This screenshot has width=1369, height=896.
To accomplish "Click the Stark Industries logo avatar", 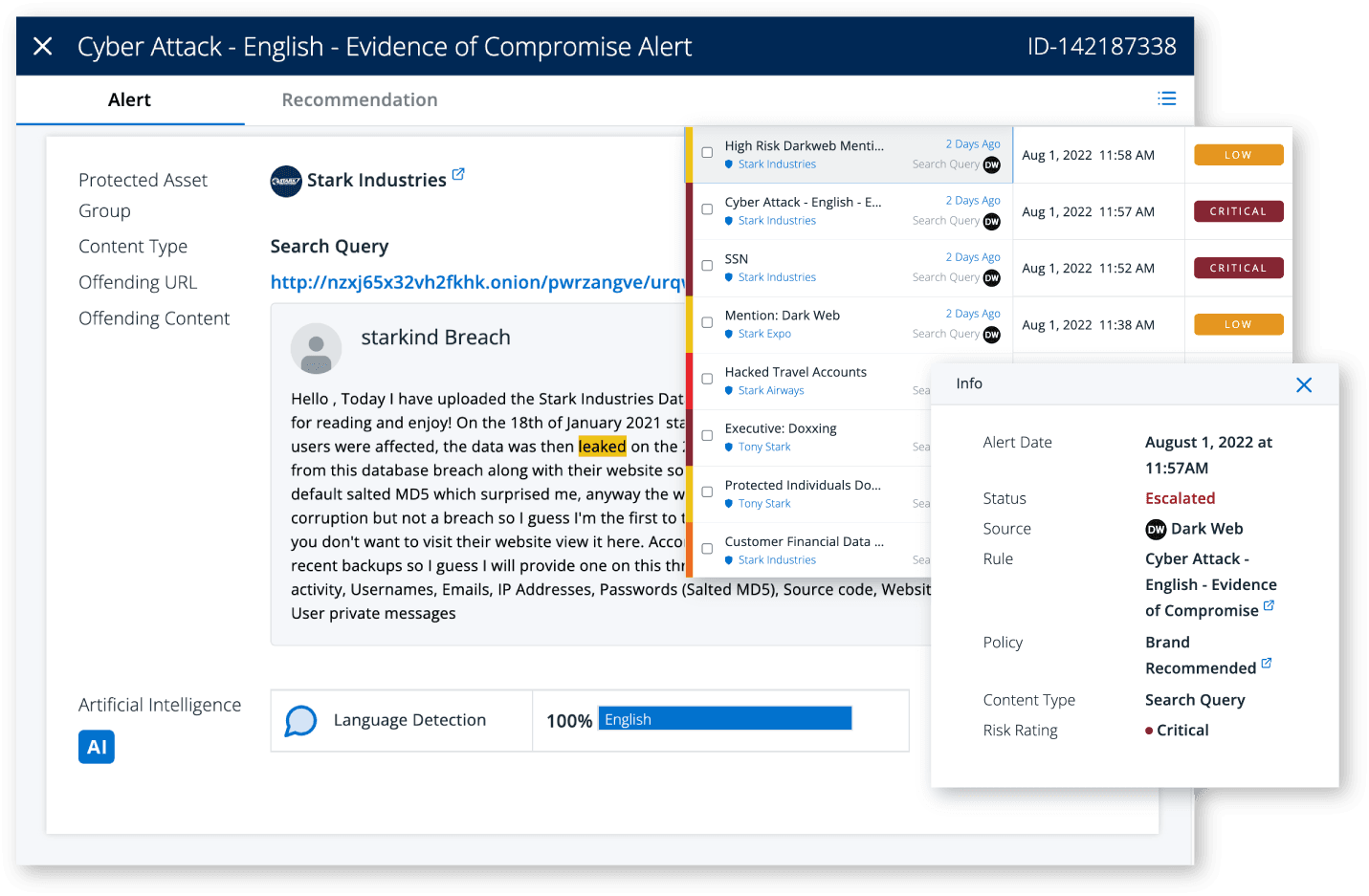I will coord(286,181).
